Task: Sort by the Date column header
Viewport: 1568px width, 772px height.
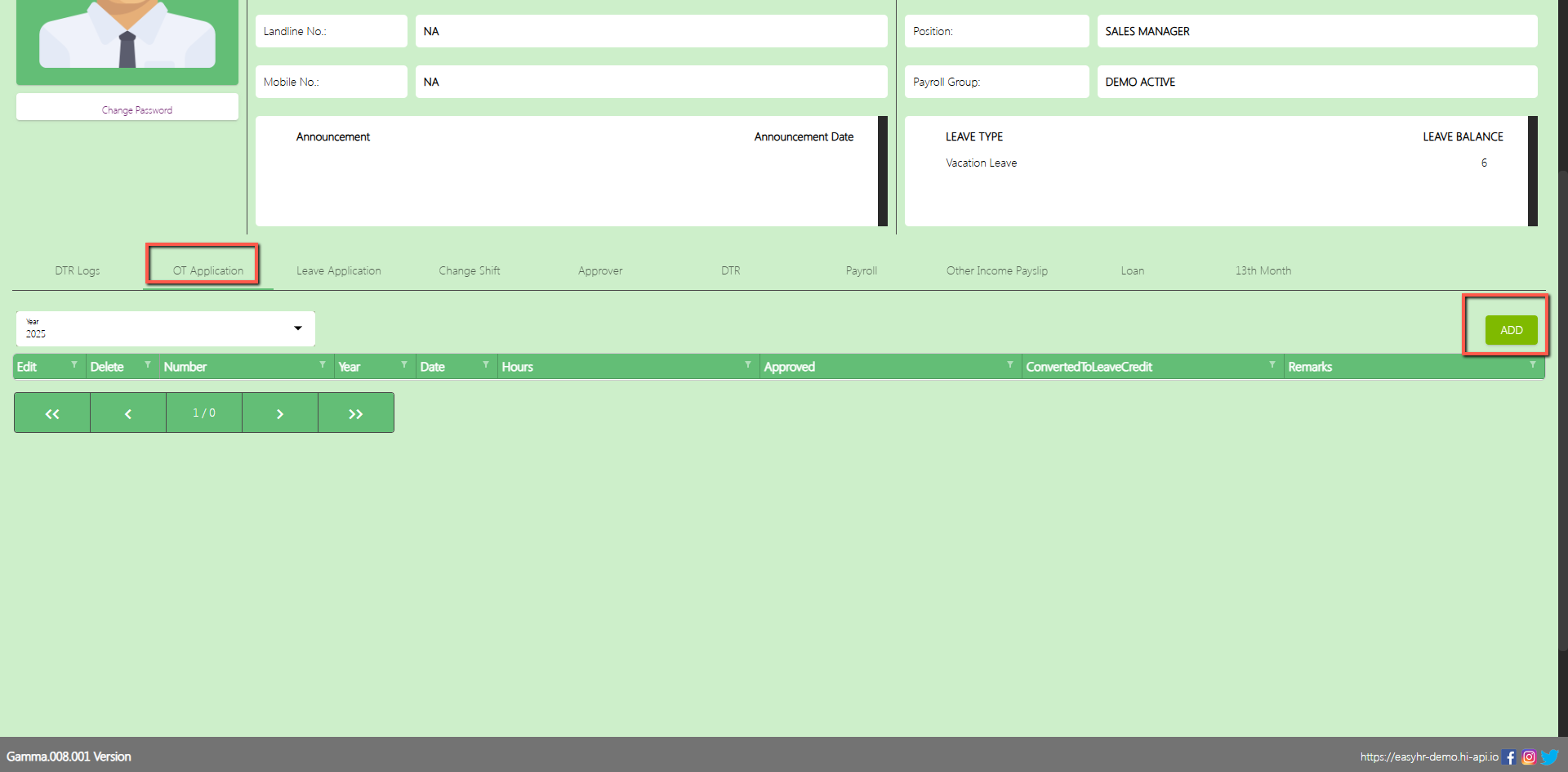Action: pos(433,367)
